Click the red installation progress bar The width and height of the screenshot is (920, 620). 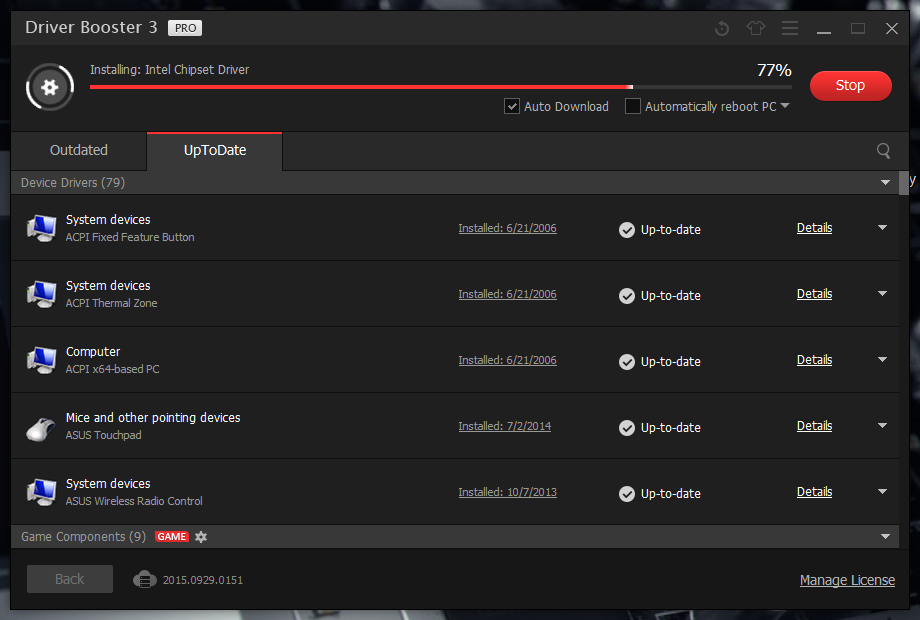point(441,87)
